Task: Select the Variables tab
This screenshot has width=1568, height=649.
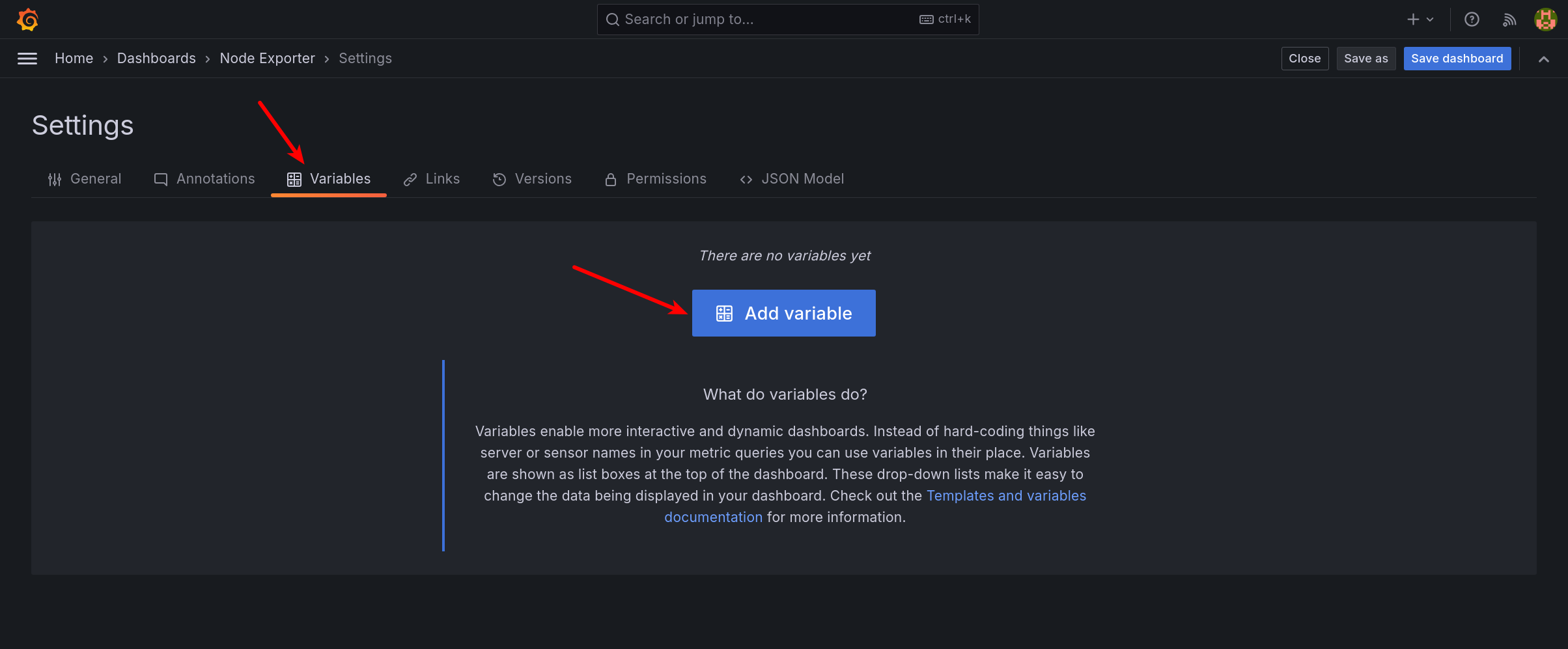Action: coord(329,179)
